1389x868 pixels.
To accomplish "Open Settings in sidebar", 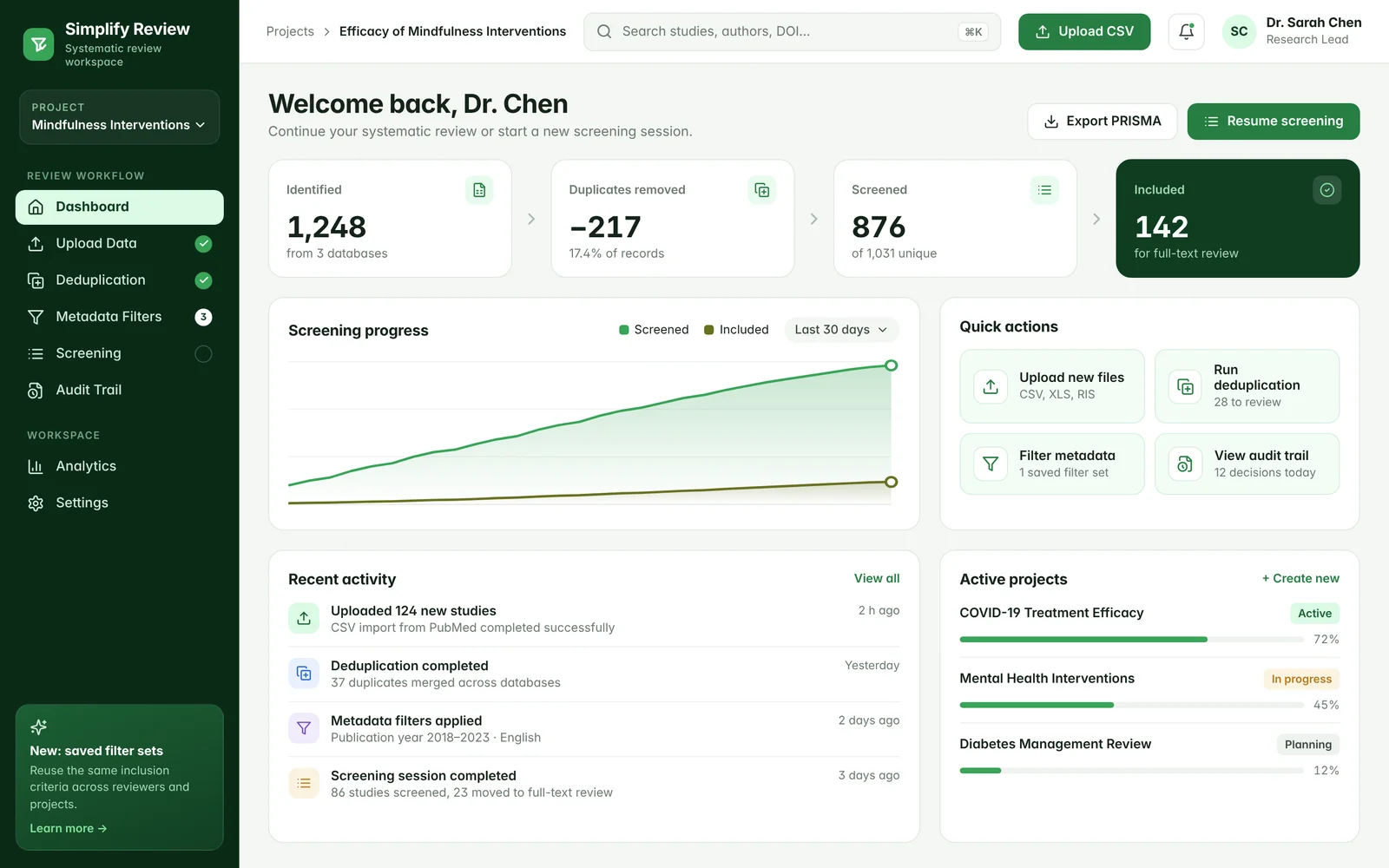I will pos(119,503).
